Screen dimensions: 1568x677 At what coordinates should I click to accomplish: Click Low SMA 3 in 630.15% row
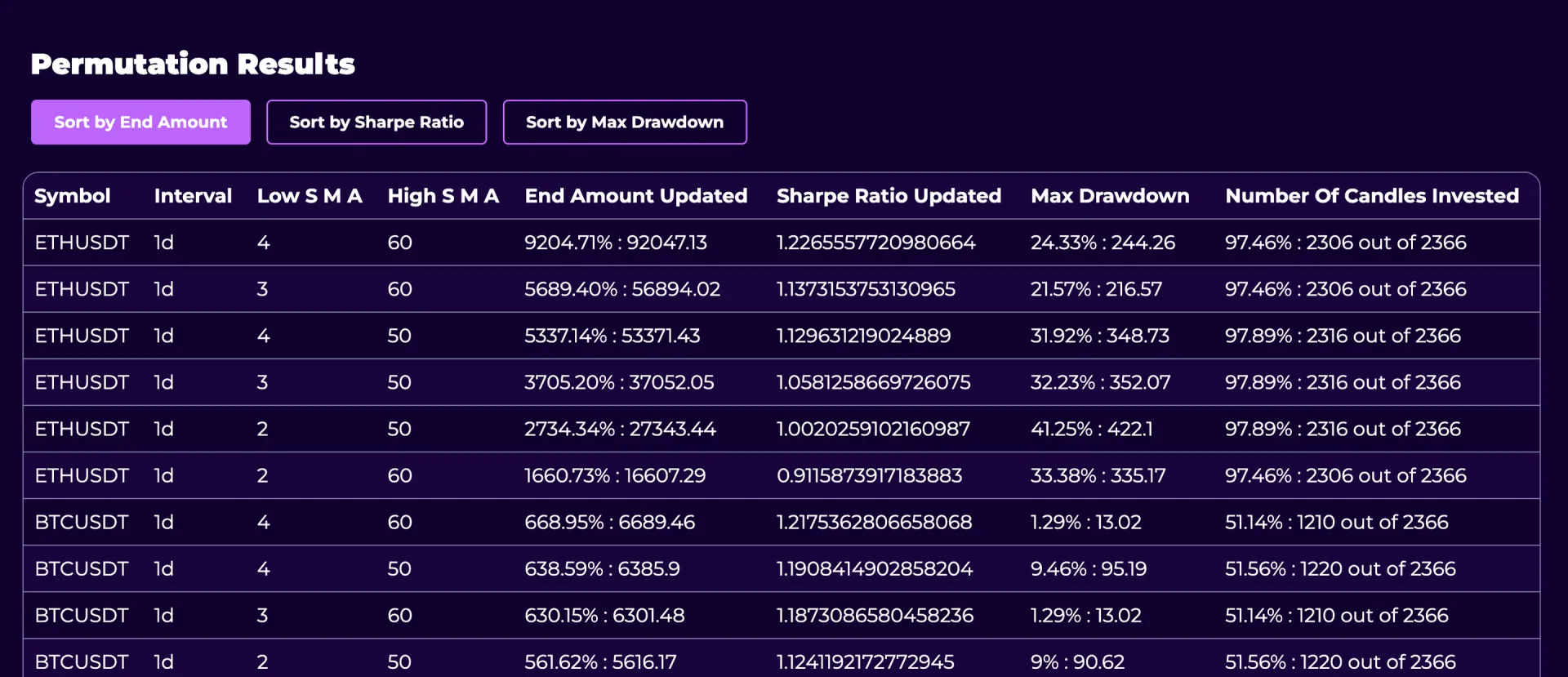[262, 615]
